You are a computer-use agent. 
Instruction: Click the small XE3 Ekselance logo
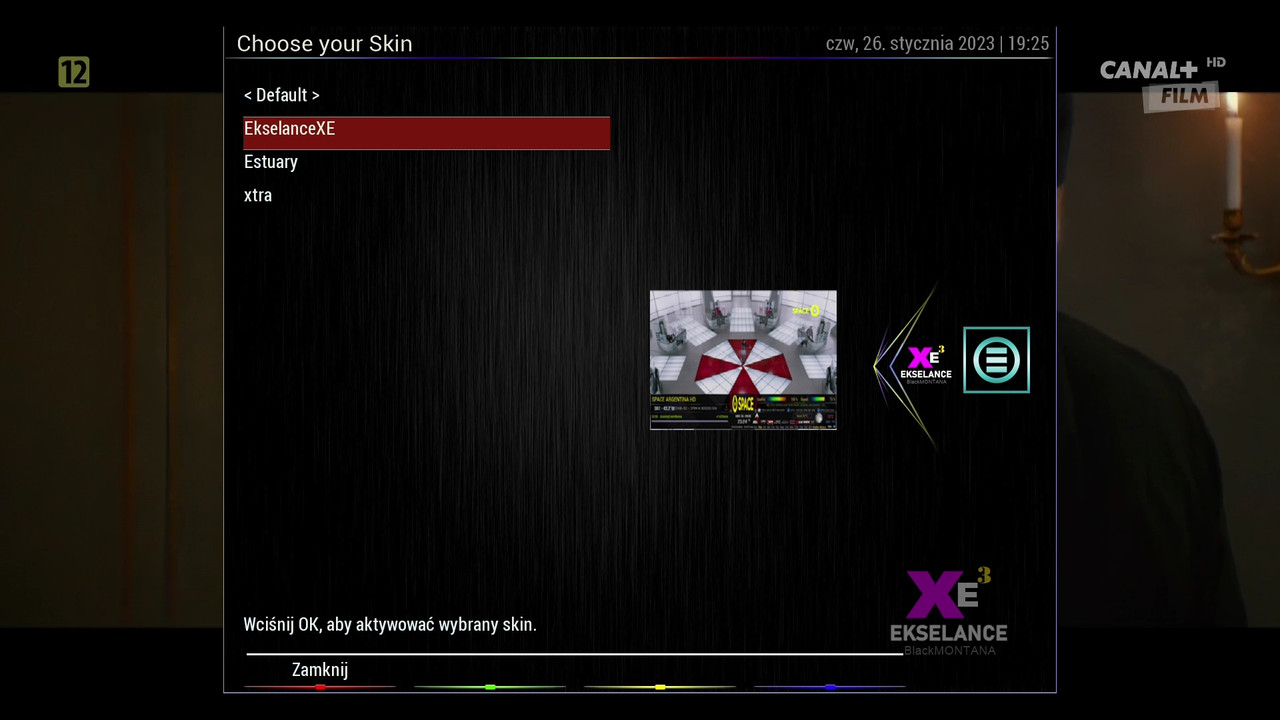coord(926,365)
